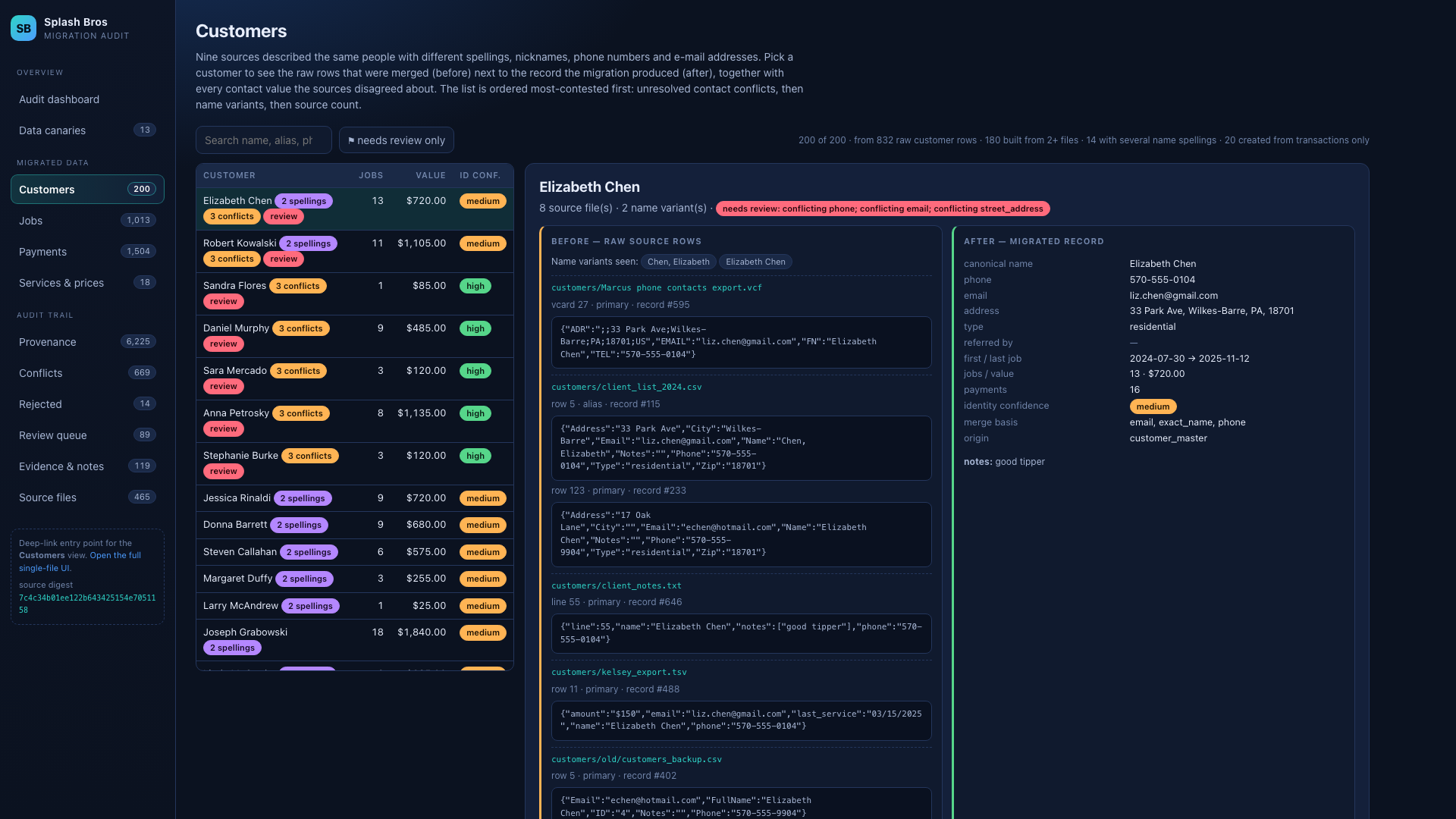Open the Audit dashboard page
Viewport: 1456px width, 819px height.
pyautogui.click(x=87, y=99)
